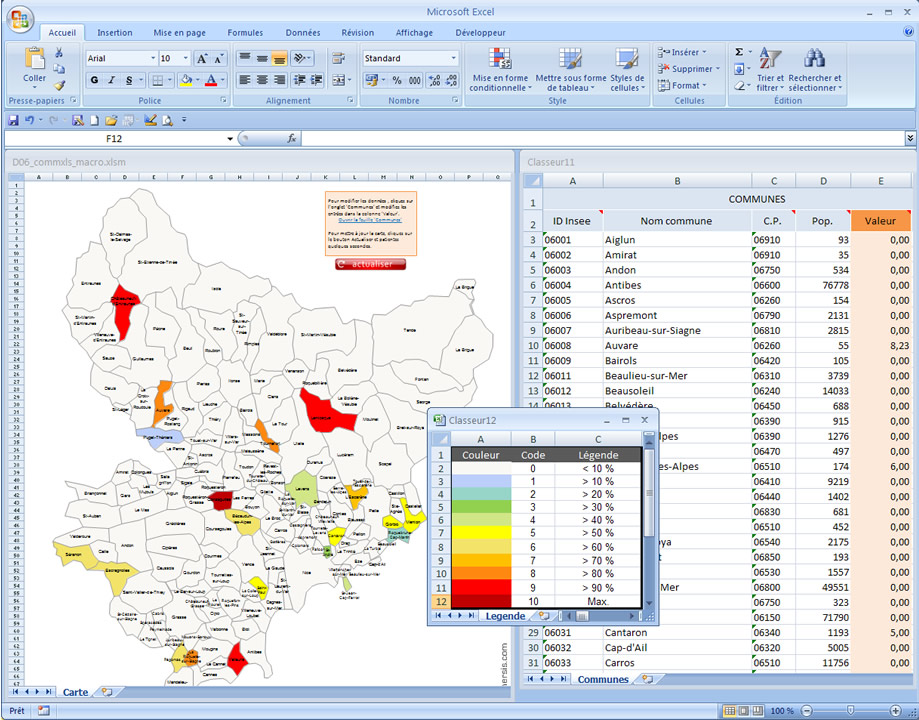Screen dimensions: 919x720
Task: Click the Undo arrow icon
Action: pyautogui.click(x=29, y=120)
